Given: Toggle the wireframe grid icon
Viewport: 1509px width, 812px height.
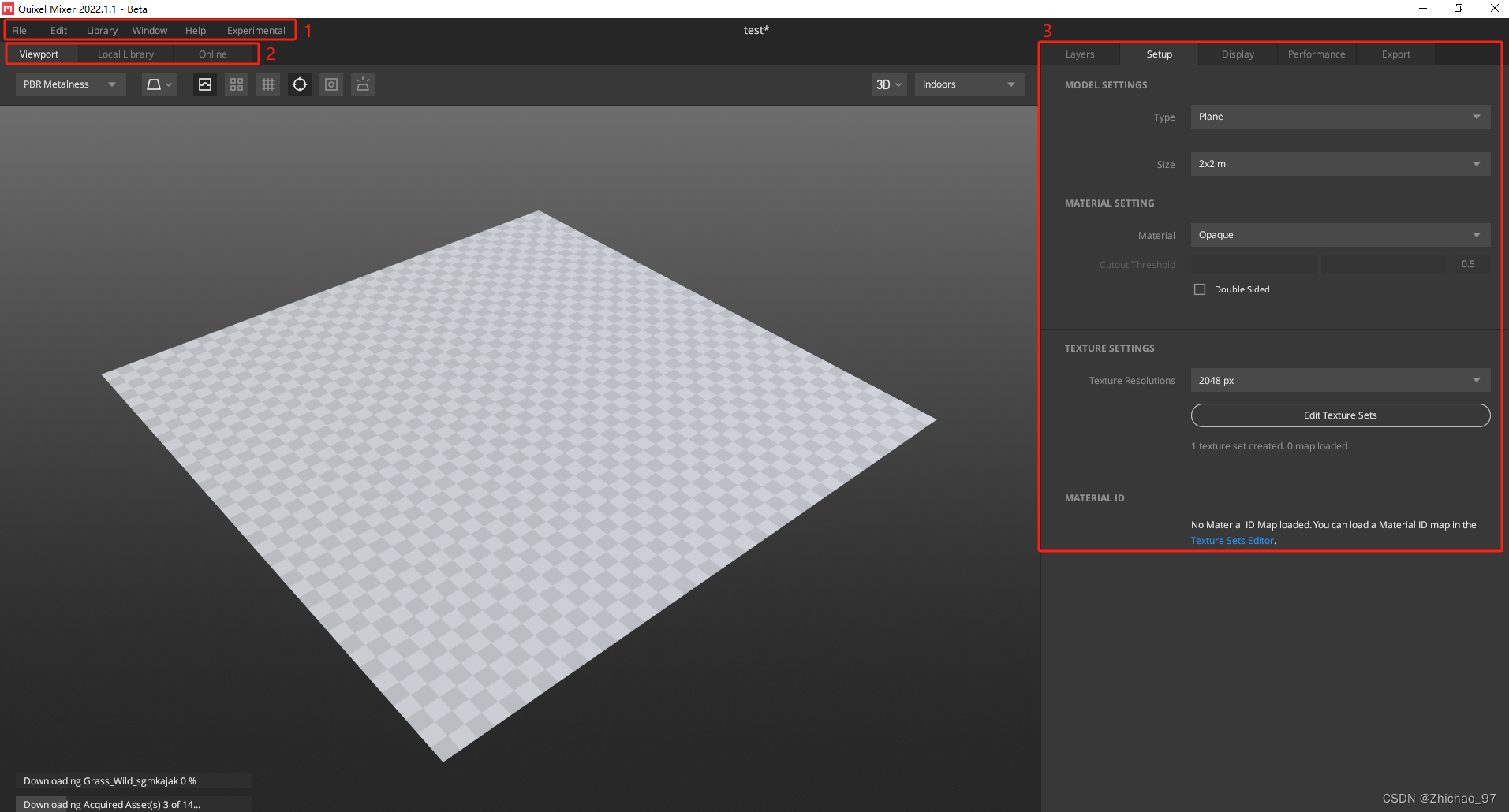Looking at the screenshot, I should point(267,84).
